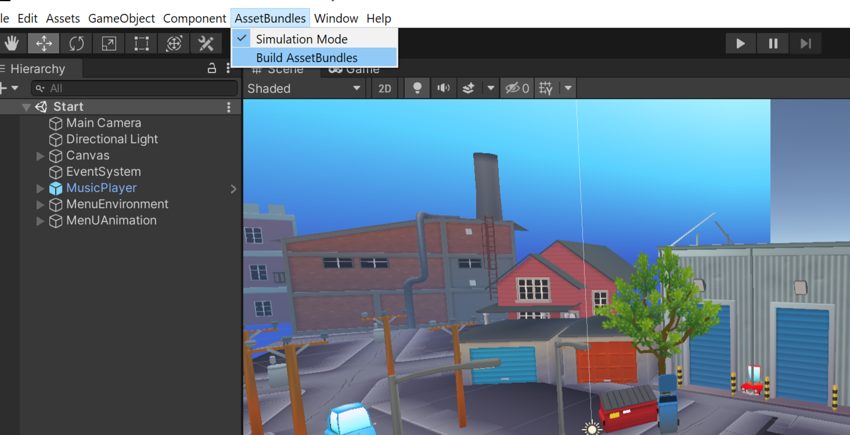The height and width of the screenshot is (435, 850).
Task: Select the Hand tool
Action: (x=12, y=43)
